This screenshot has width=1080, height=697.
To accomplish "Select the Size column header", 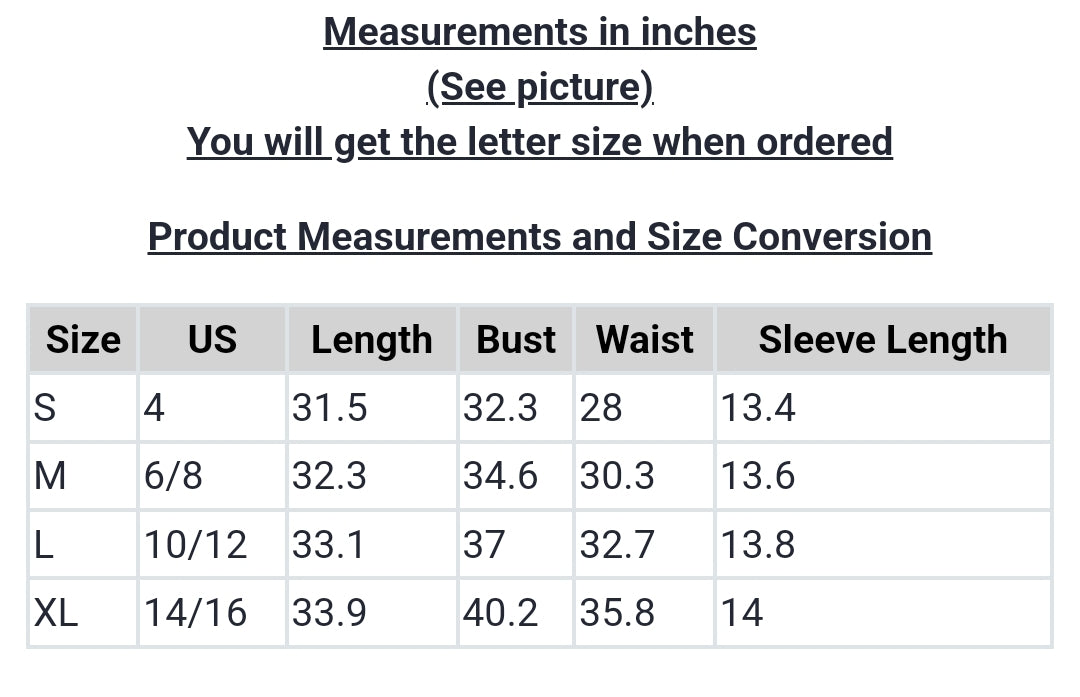I will click(x=83, y=340).
